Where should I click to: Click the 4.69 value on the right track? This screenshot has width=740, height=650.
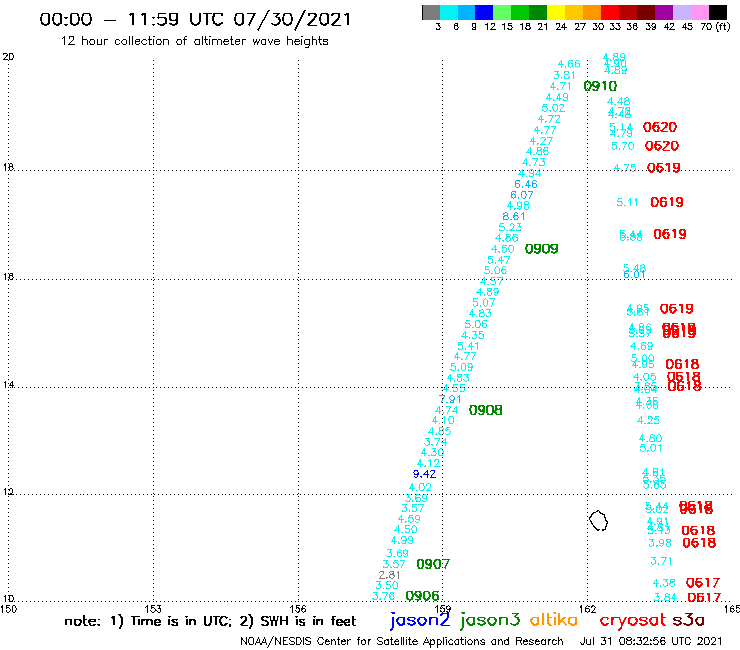(642, 346)
